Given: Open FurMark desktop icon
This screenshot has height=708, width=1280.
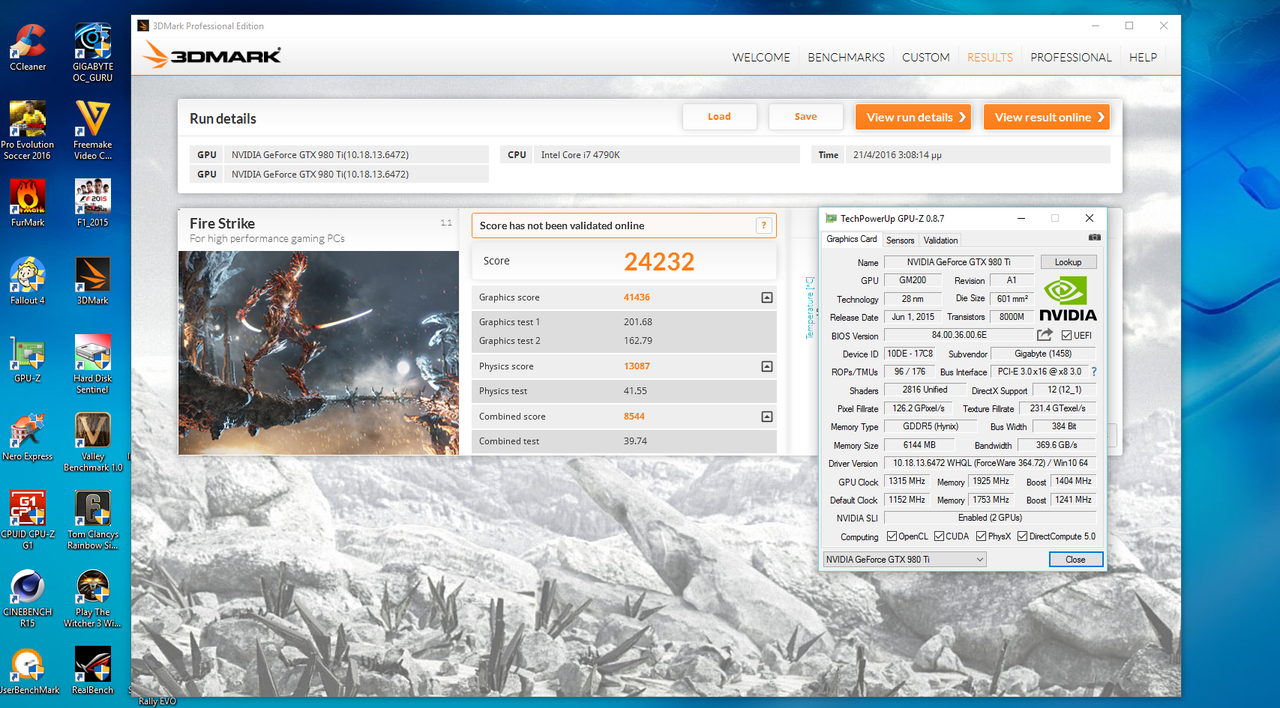Looking at the screenshot, I should point(27,203).
